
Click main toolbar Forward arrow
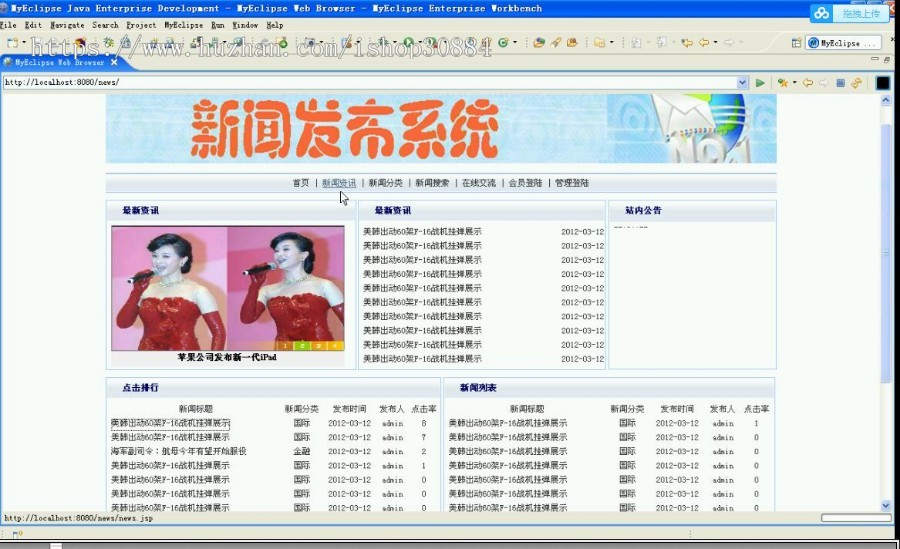coord(729,42)
